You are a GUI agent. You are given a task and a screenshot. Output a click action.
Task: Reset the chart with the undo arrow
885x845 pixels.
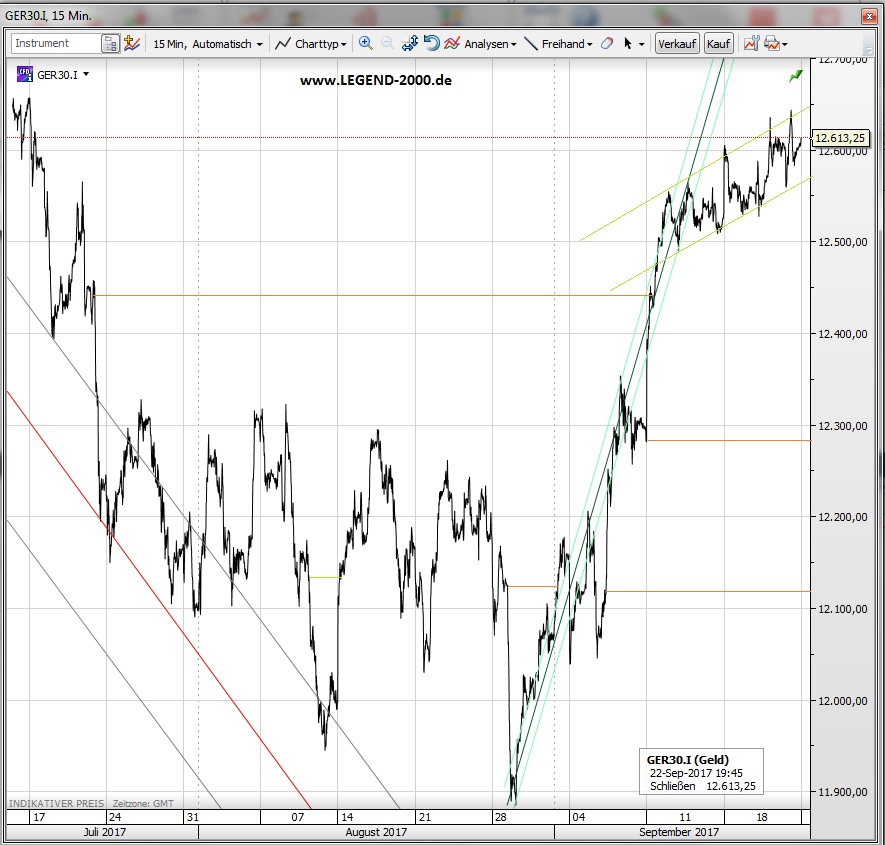coord(431,44)
